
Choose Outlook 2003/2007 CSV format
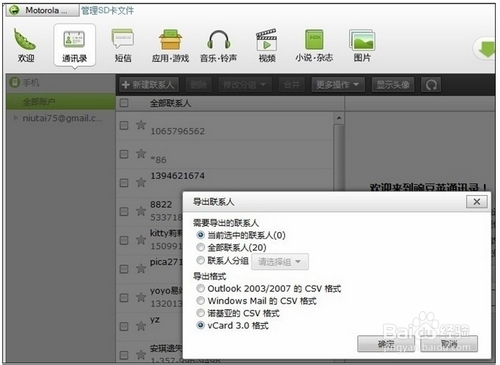pyautogui.click(x=200, y=288)
